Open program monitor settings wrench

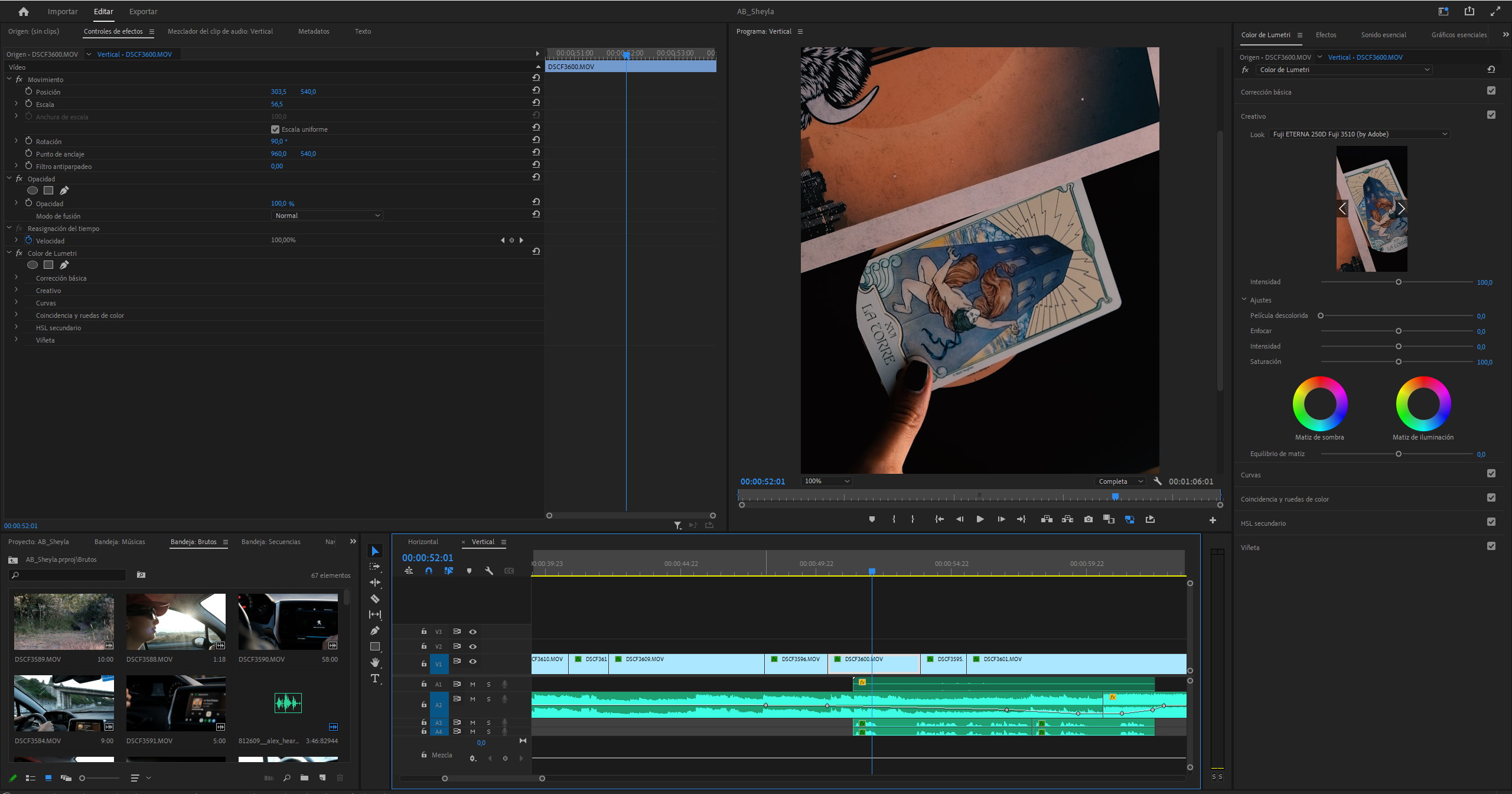tap(1158, 481)
